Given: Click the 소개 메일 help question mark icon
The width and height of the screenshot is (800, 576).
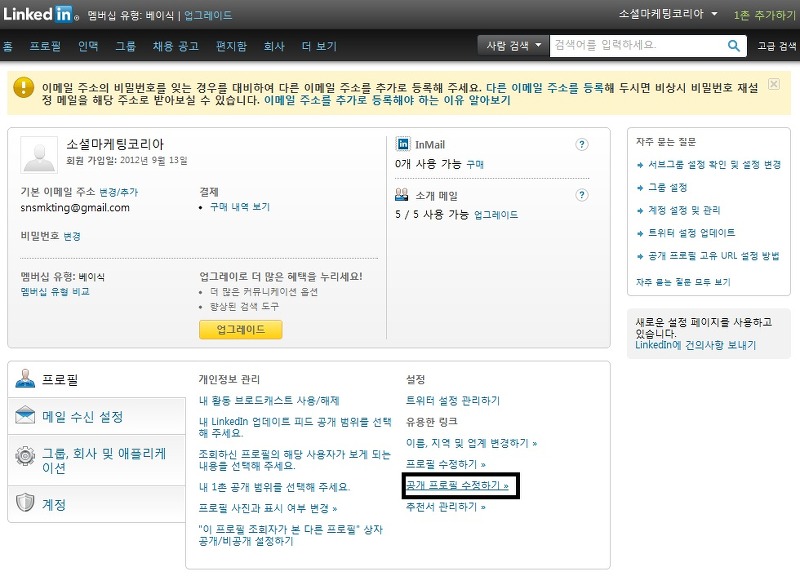Looking at the screenshot, I should (x=582, y=195).
